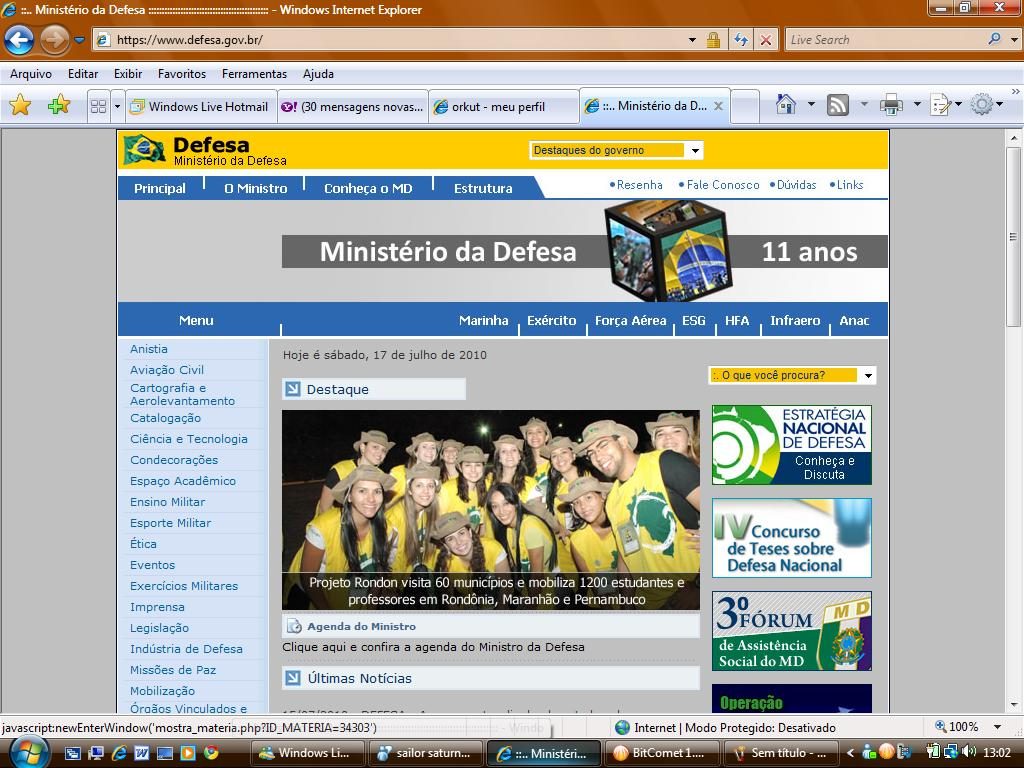Open Quick Tabs grid icon
The width and height of the screenshot is (1024, 768).
click(98, 106)
